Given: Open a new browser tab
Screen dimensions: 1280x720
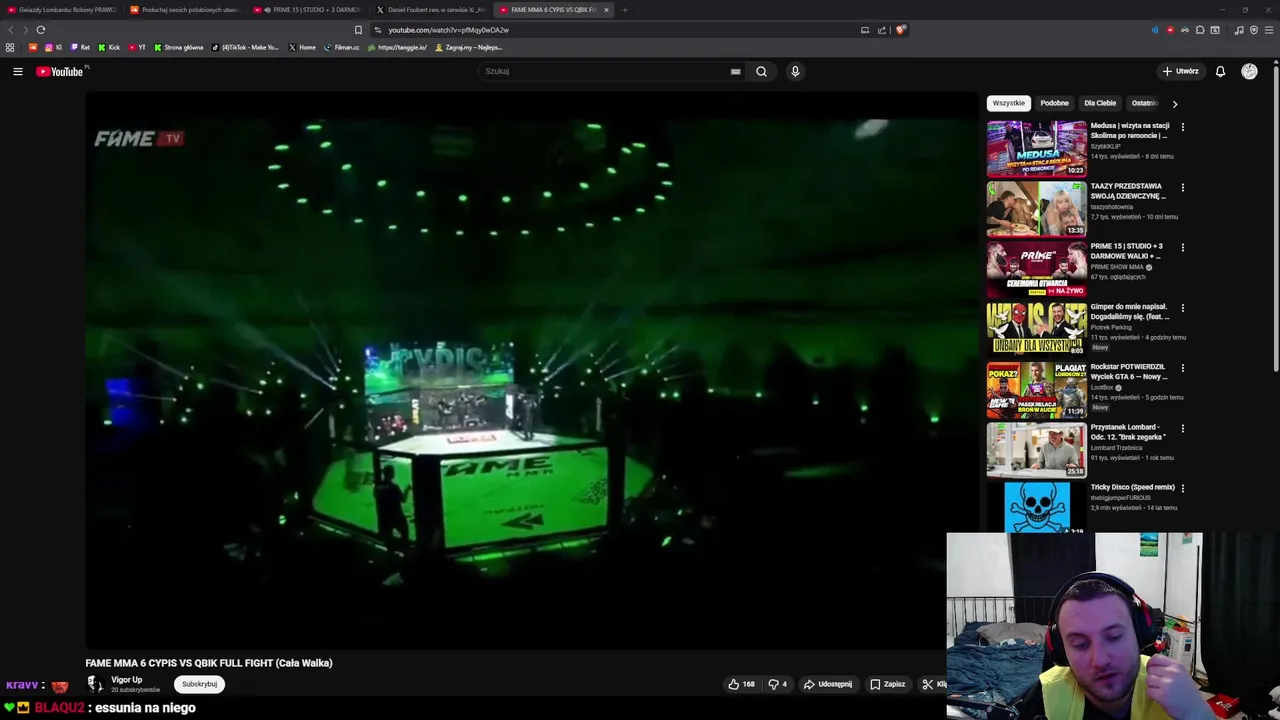Looking at the screenshot, I should 624,10.
